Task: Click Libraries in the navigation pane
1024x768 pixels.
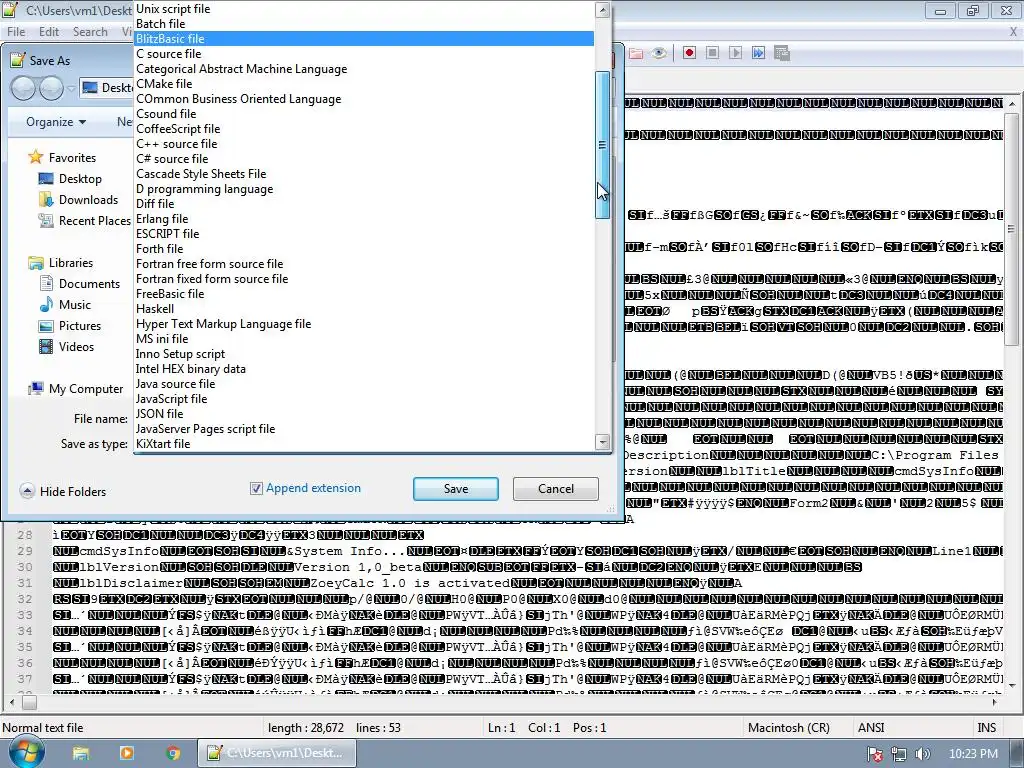Action: (x=71, y=263)
